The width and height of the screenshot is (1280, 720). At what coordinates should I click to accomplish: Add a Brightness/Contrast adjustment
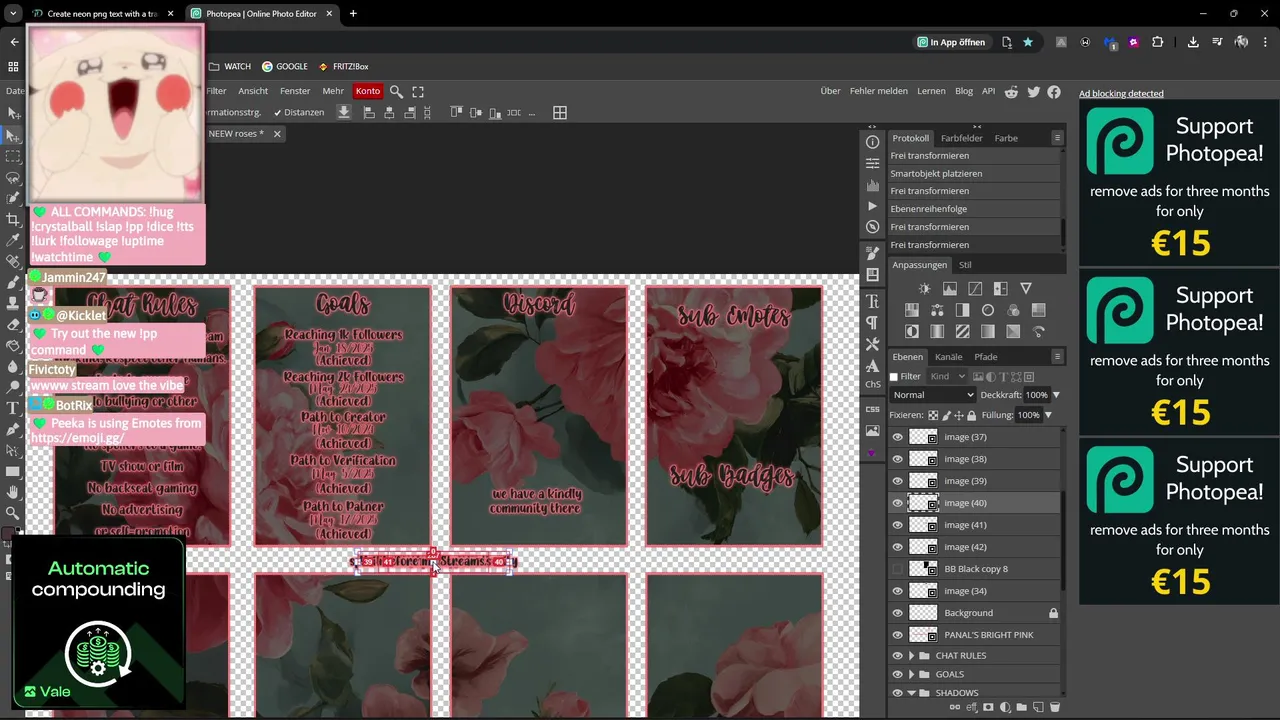924,289
